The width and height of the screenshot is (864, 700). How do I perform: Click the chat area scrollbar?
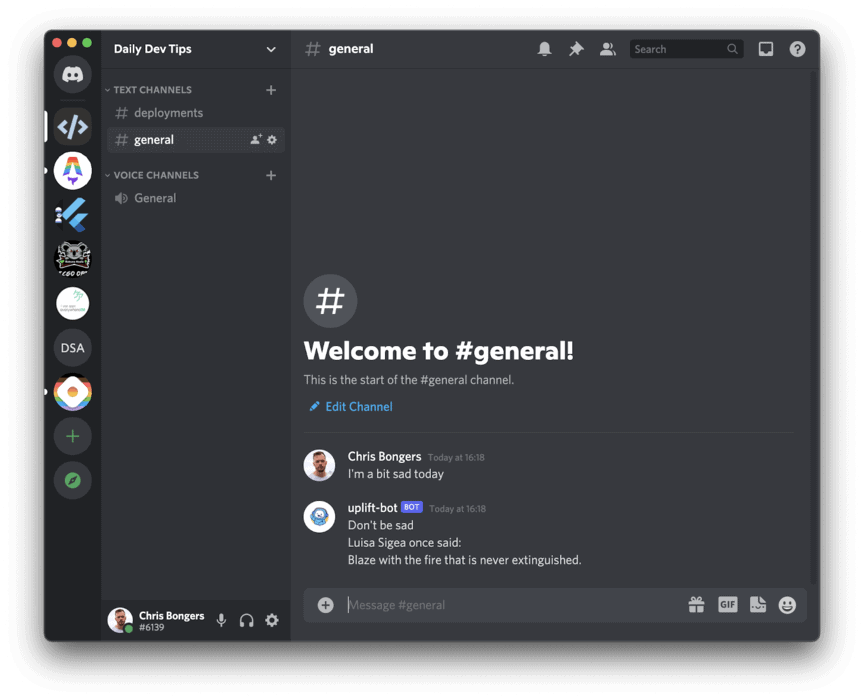pyautogui.click(x=813, y=325)
